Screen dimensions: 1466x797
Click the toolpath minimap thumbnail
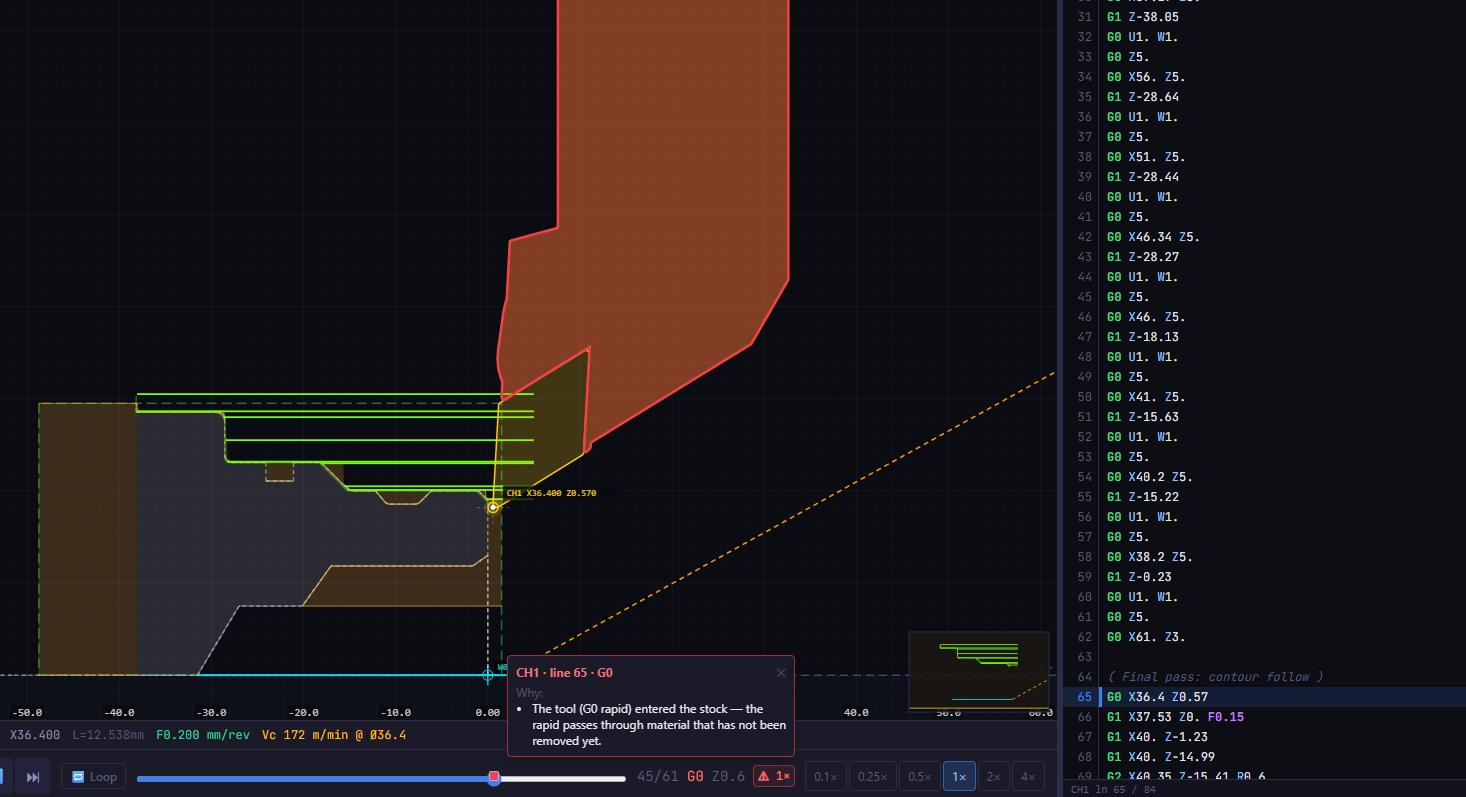tap(979, 670)
